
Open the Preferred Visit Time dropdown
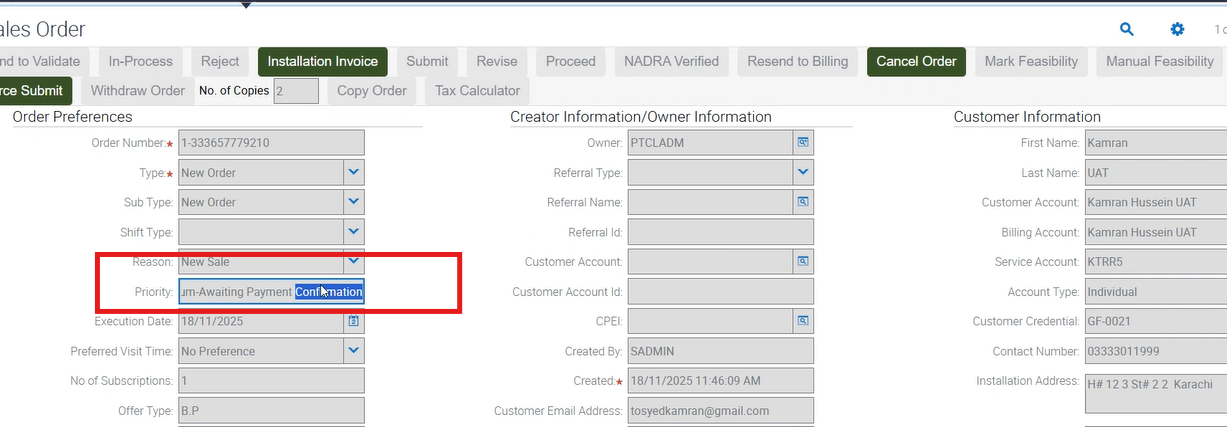point(353,351)
